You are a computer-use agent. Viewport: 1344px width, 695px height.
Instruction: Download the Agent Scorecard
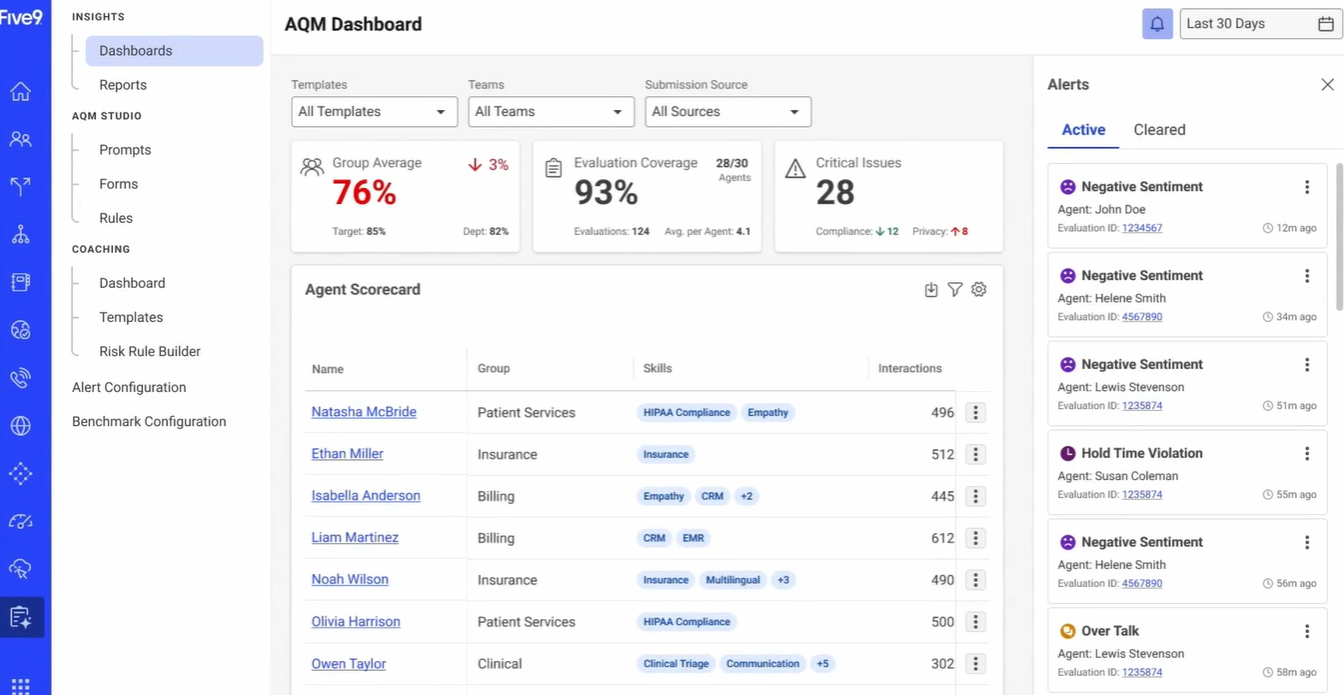point(931,289)
